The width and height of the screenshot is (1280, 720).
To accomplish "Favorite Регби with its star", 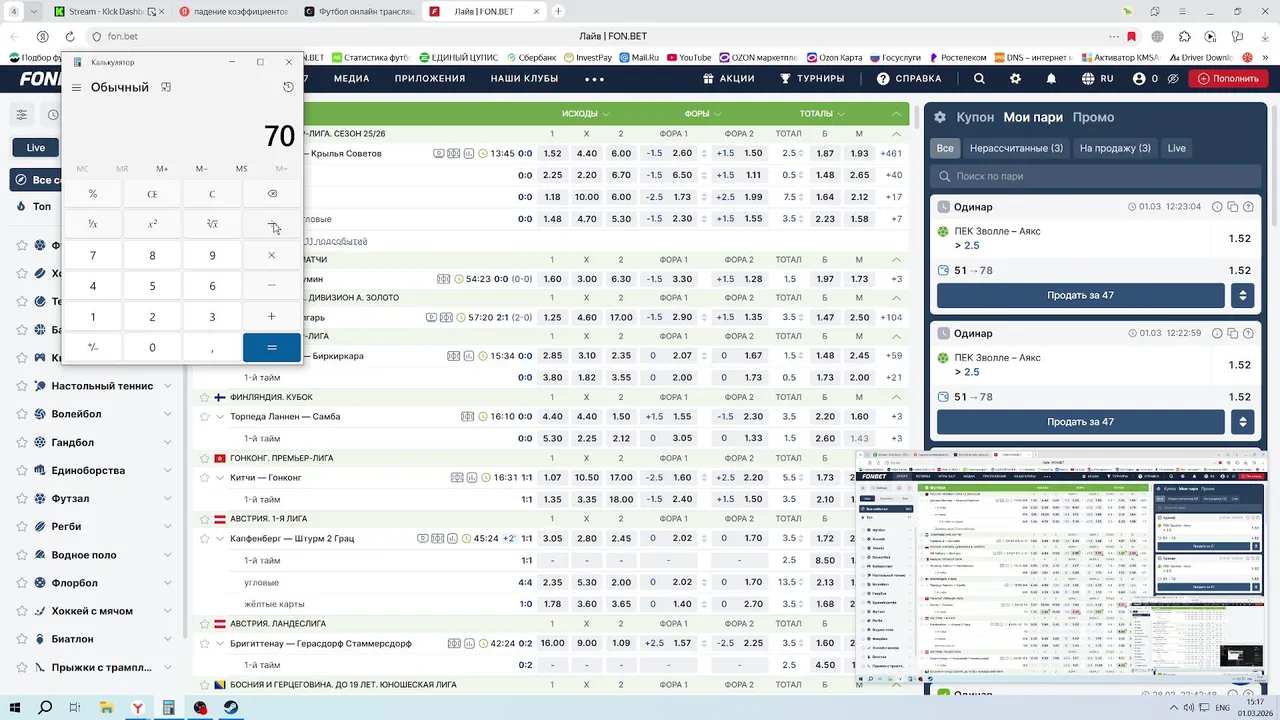I will coord(21,526).
